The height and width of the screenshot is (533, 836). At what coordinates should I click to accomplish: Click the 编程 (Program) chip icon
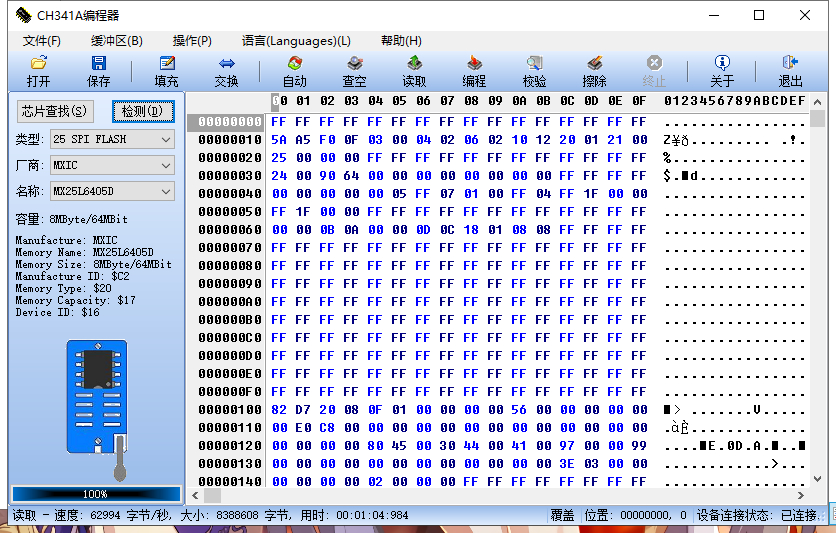click(x=474, y=63)
